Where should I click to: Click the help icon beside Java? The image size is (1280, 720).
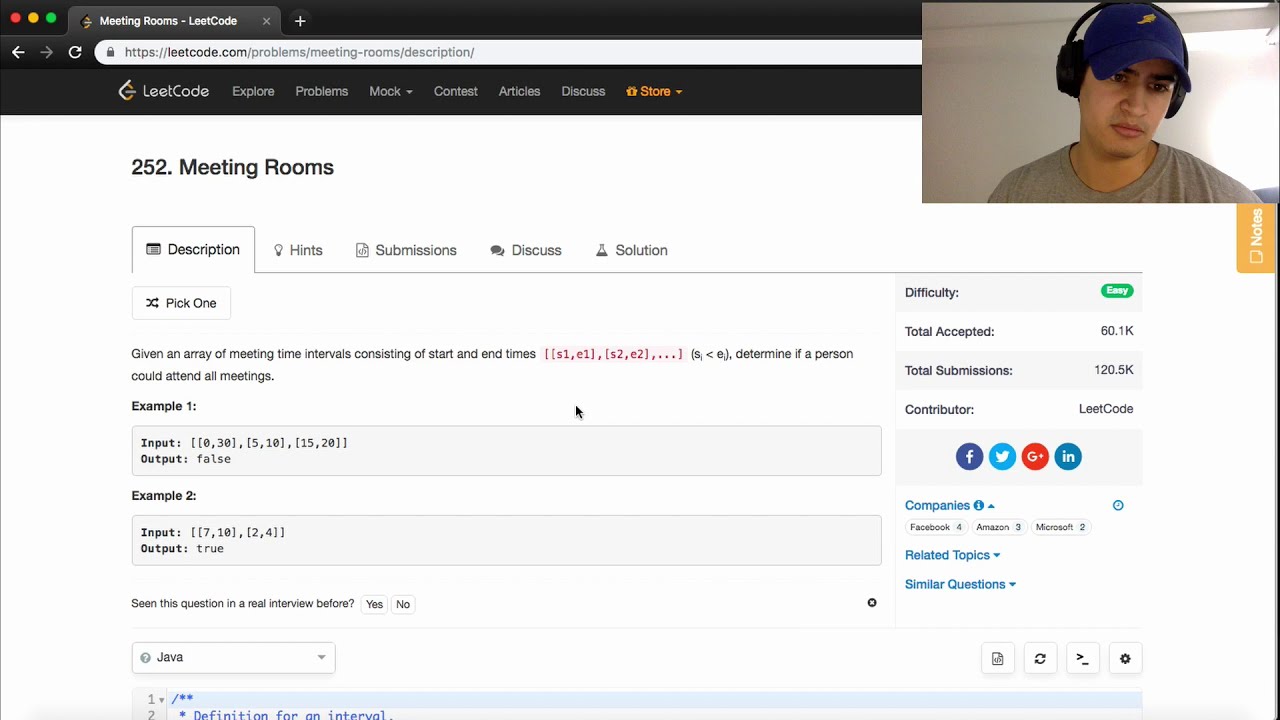pos(146,657)
